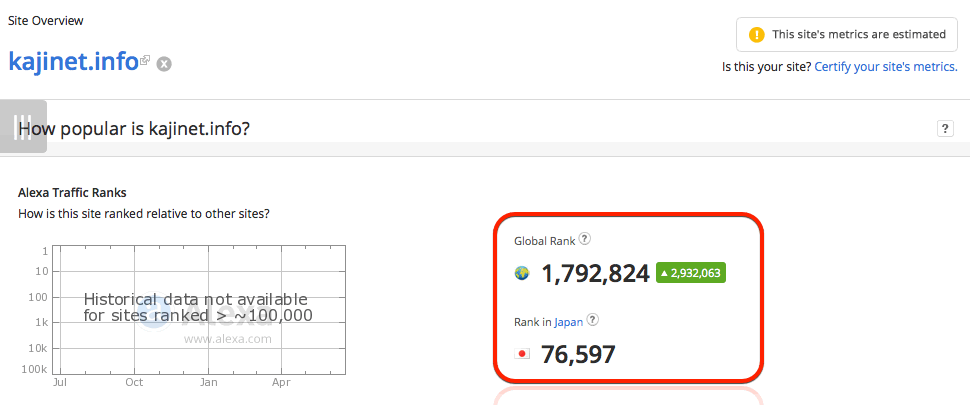Open the Japan country link

pyautogui.click(x=568, y=321)
